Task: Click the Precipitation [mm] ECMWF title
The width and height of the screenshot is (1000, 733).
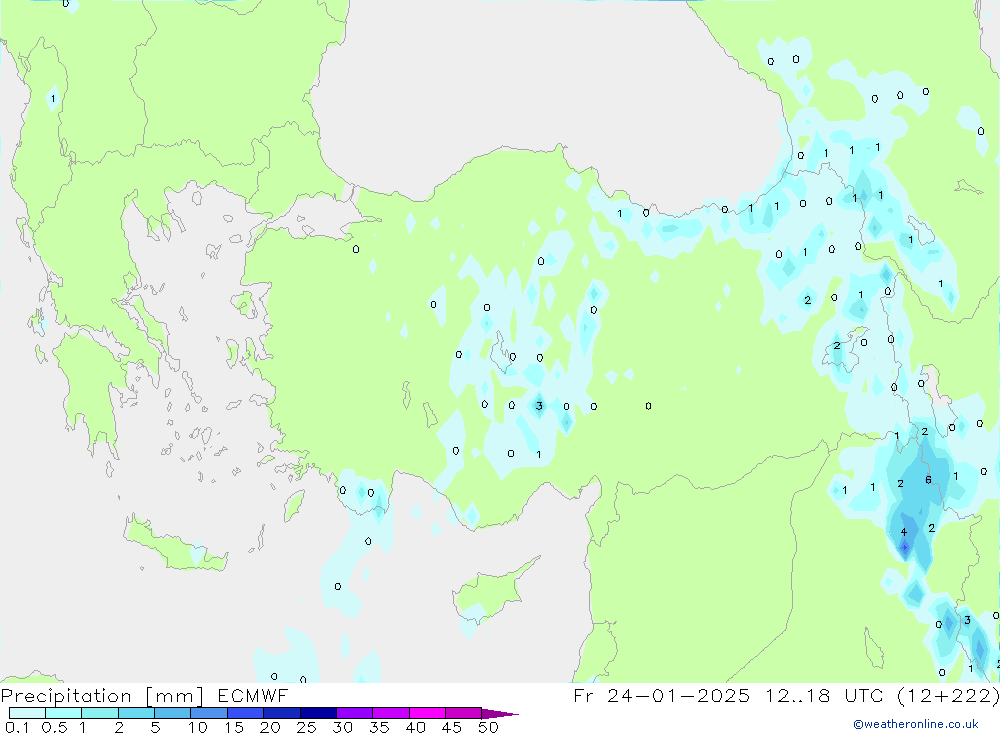Action: coord(145,696)
